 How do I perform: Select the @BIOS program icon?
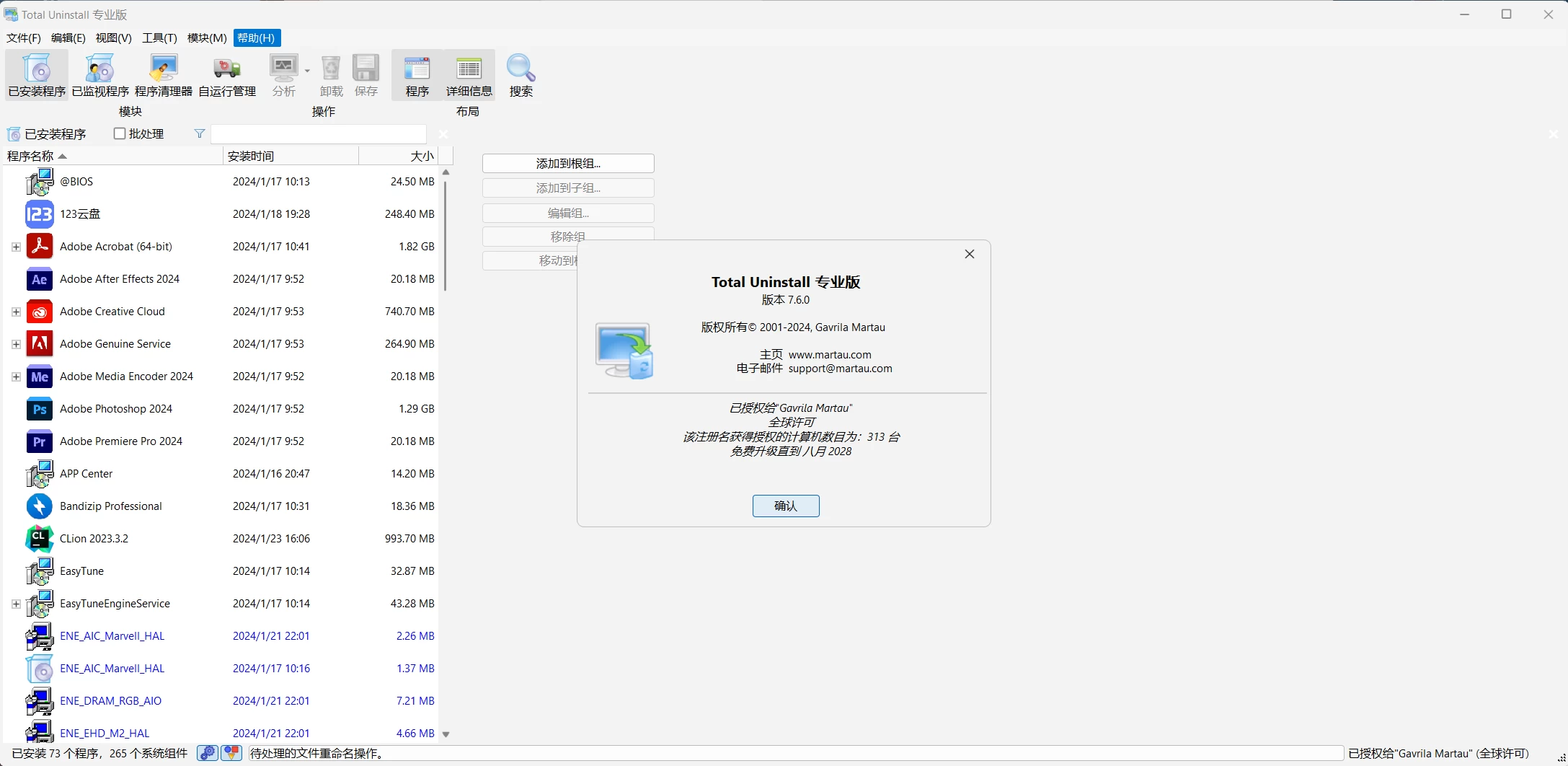click(40, 182)
